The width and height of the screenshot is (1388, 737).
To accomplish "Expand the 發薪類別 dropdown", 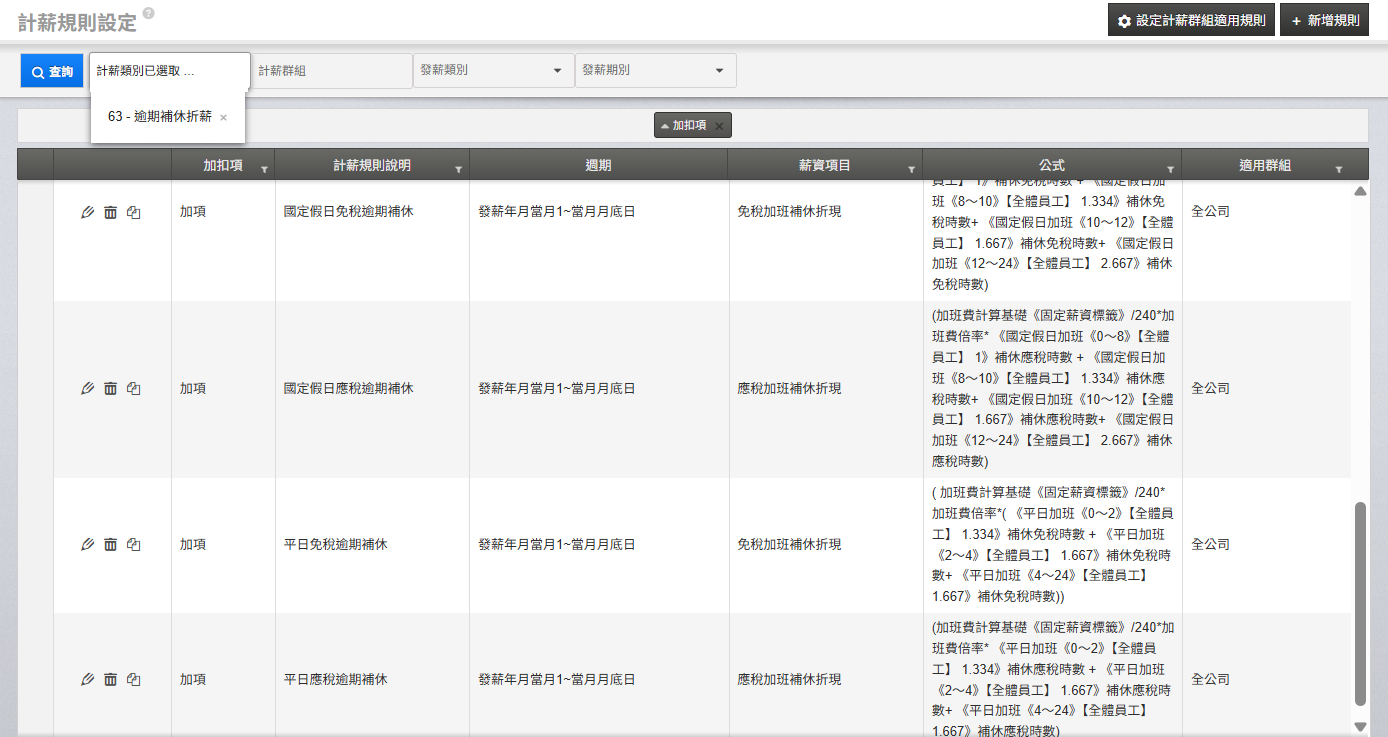I will [557, 71].
